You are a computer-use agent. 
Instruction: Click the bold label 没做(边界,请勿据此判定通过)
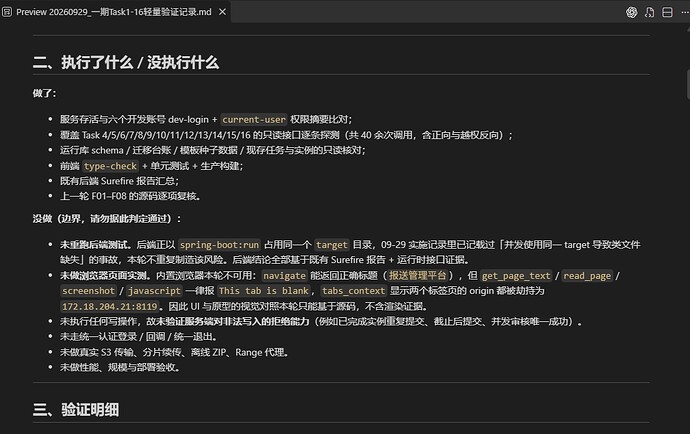(x=106, y=219)
